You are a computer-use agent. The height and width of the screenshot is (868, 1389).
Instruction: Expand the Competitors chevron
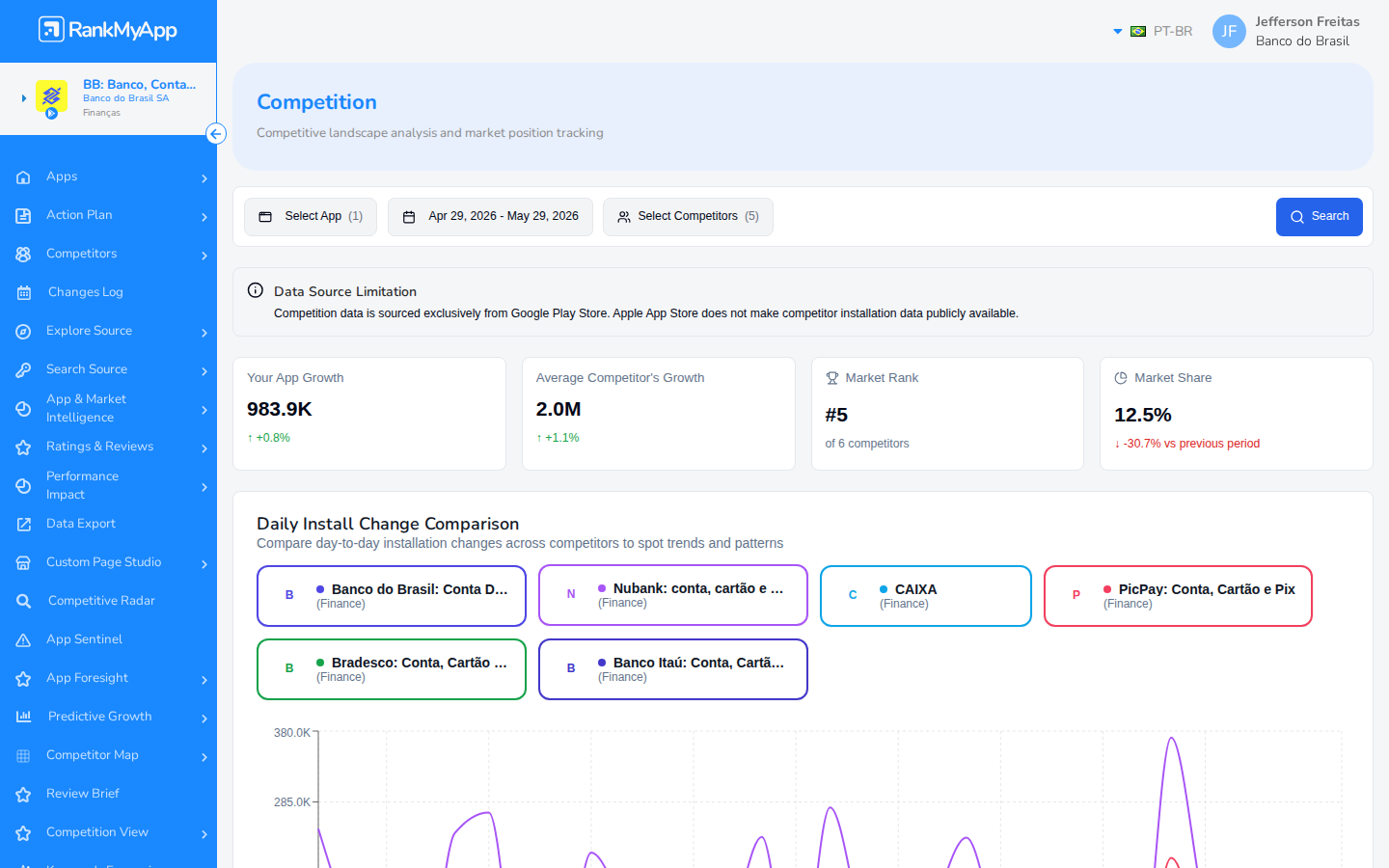[204, 256]
